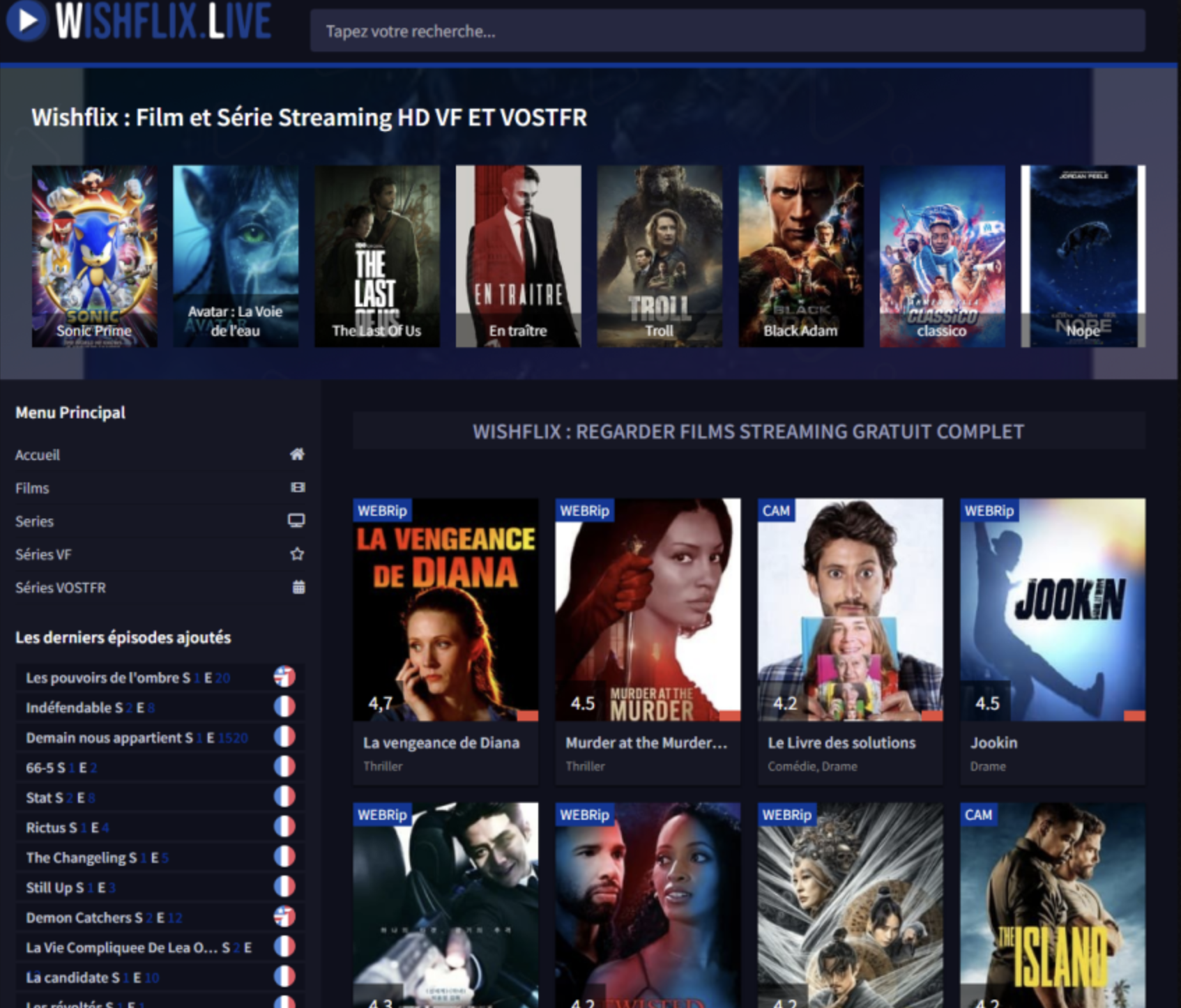Click the 4,7 rating on La vengeance de Diana
The image size is (1181, 1008).
(x=379, y=703)
